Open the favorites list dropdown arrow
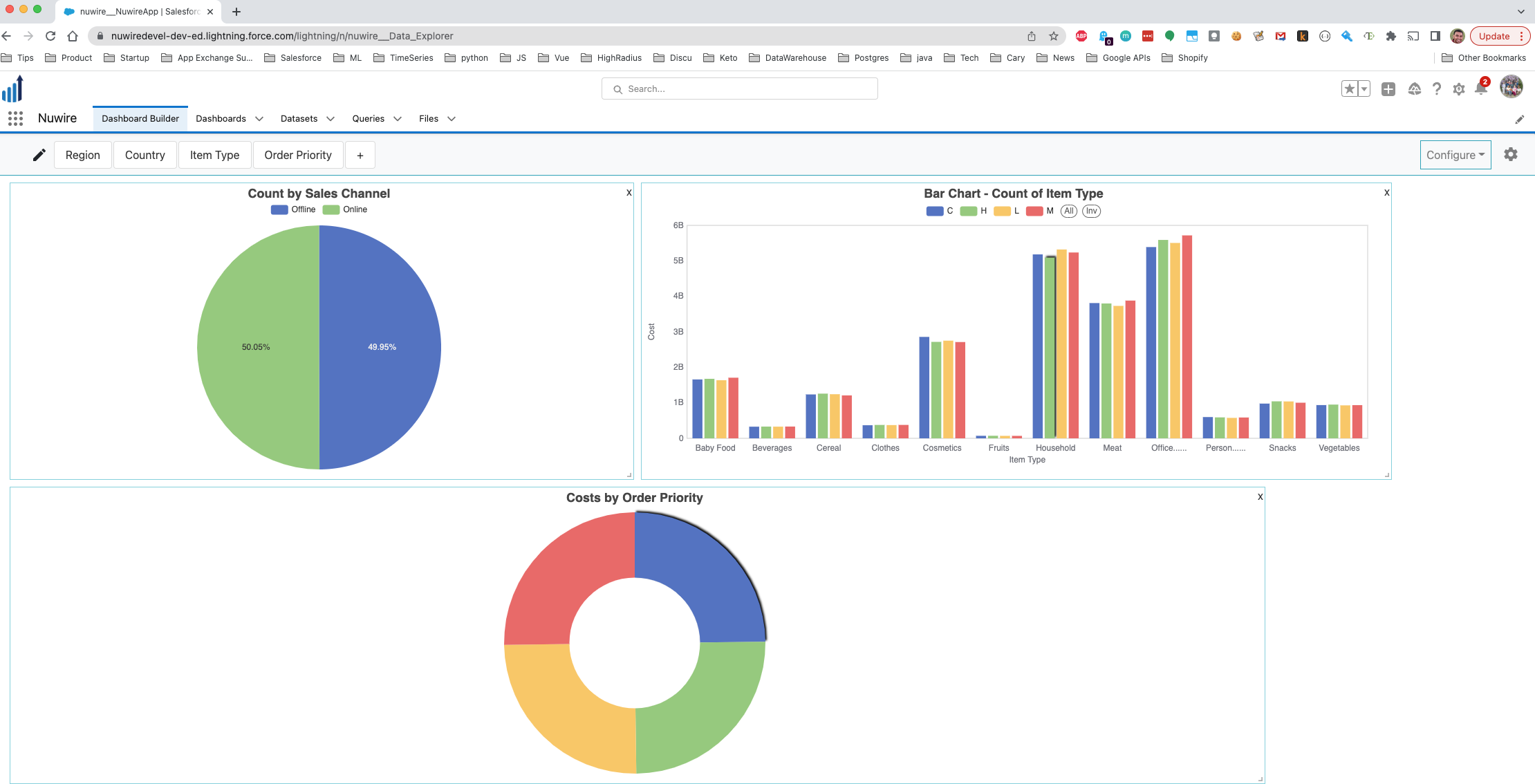Screen dimensions: 1535x784 [1364, 88]
